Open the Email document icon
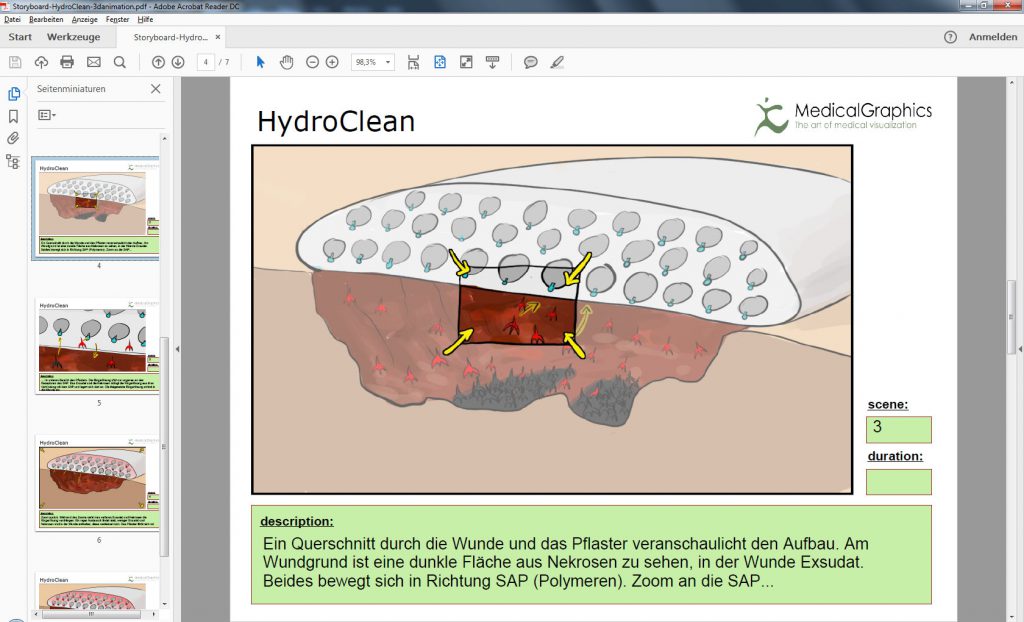Viewport: 1024px width, 622px height. (x=93, y=61)
